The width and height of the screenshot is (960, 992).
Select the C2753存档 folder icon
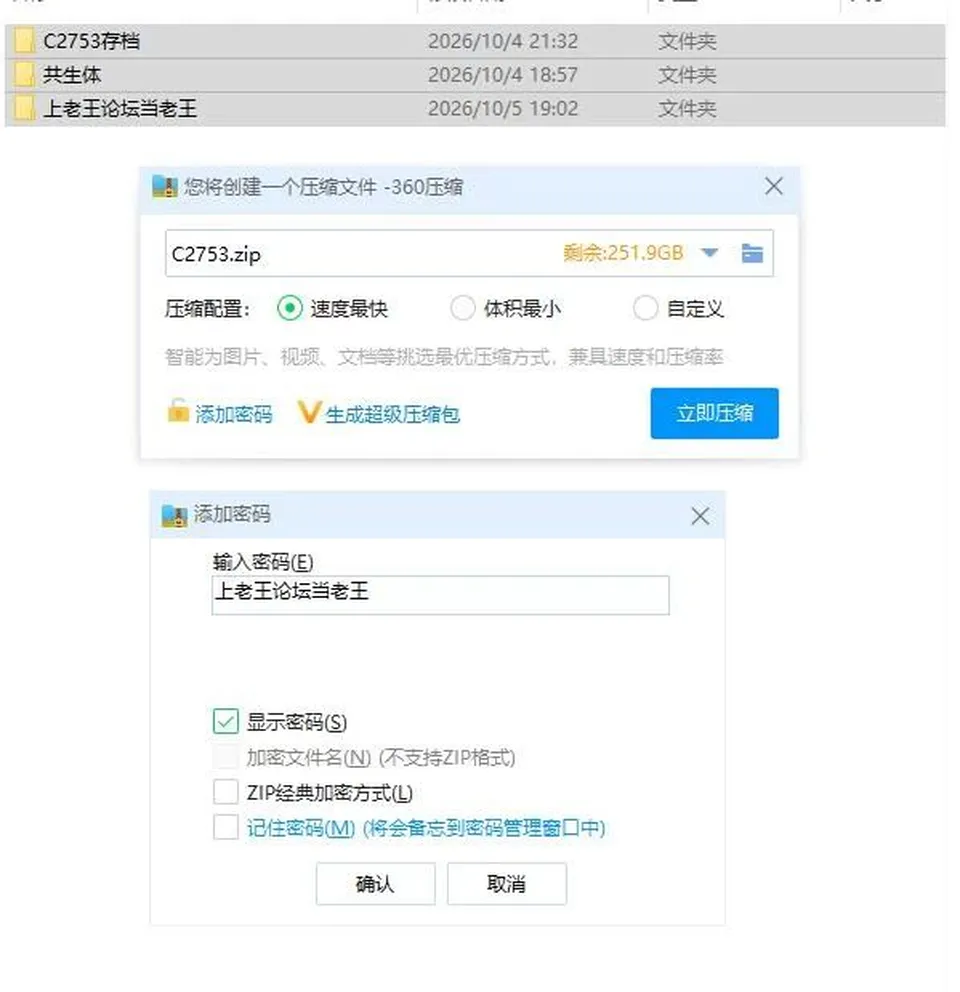pos(24,41)
